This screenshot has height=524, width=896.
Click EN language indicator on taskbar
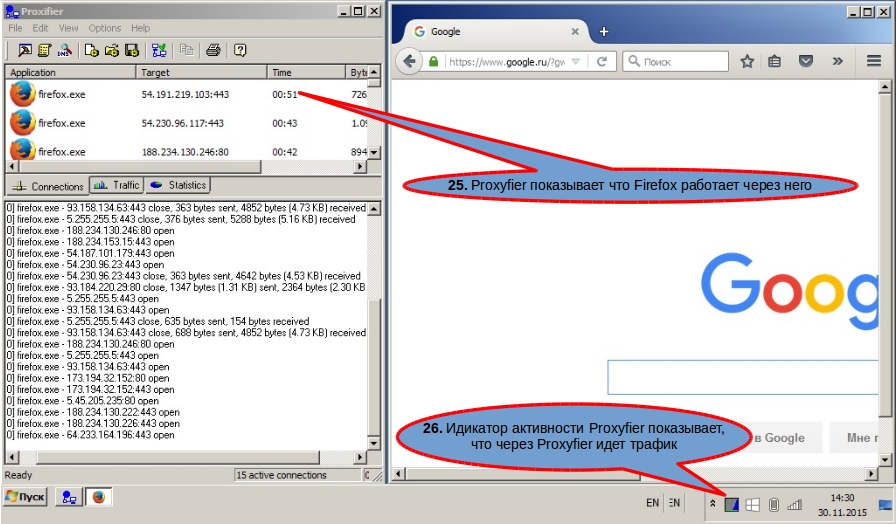(653, 503)
